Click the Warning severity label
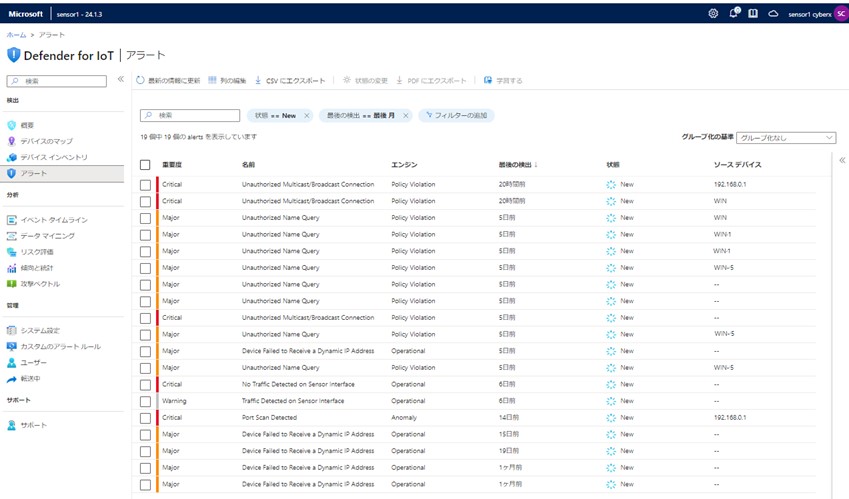 tap(174, 401)
